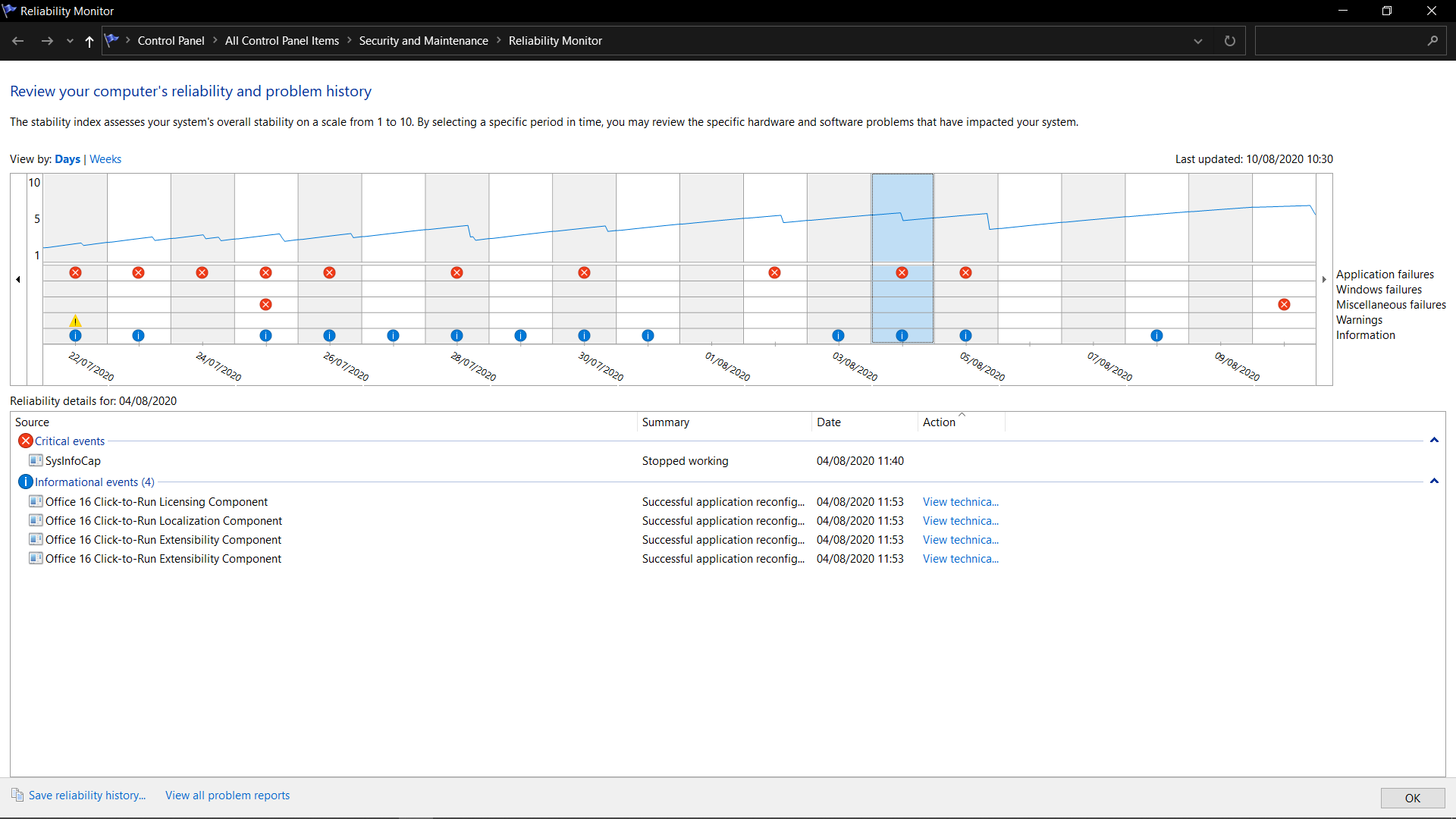Select All Control Panel Items breadcrumb

[x=282, y=41]
